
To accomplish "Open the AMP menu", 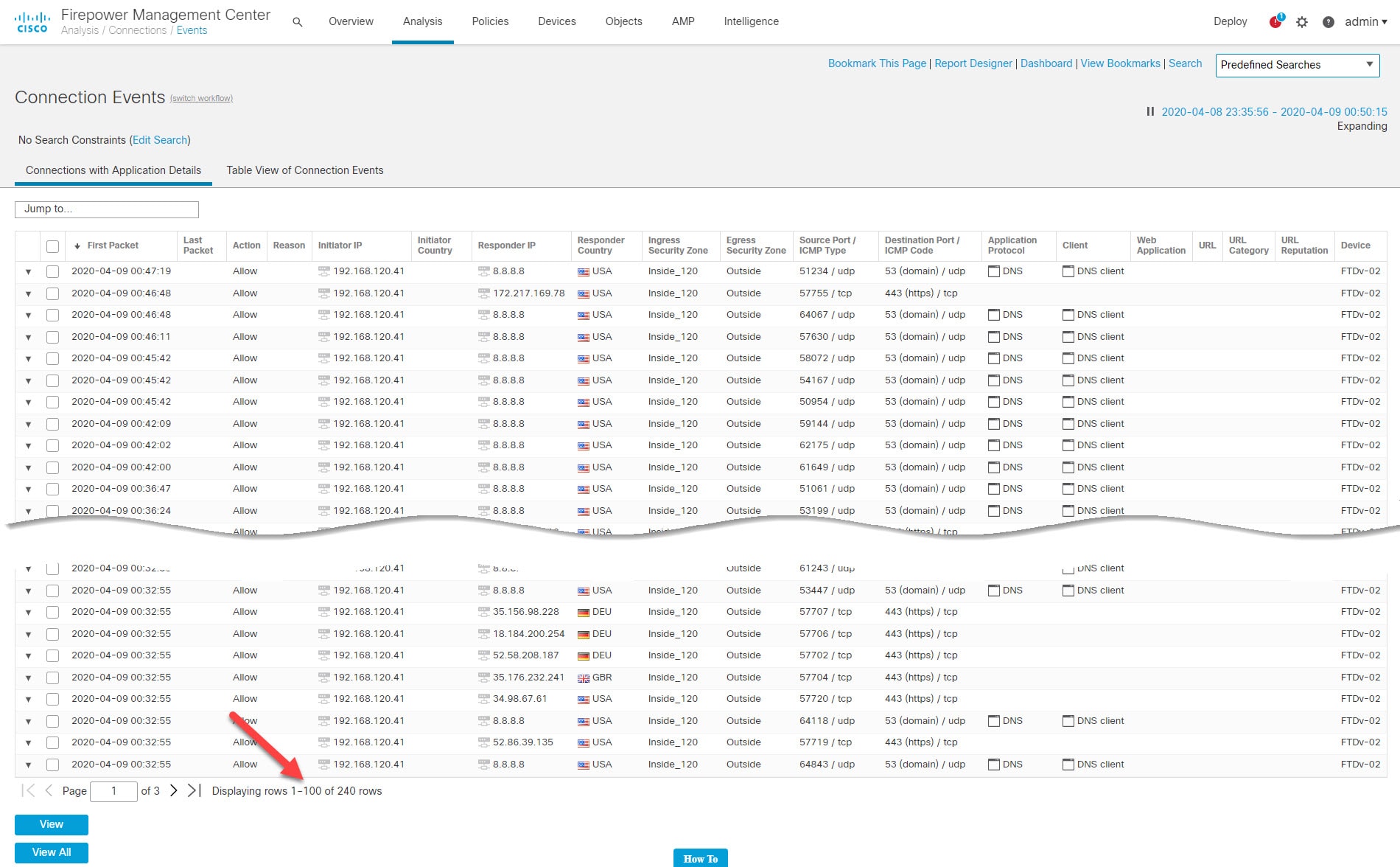I will coord(683,21).
